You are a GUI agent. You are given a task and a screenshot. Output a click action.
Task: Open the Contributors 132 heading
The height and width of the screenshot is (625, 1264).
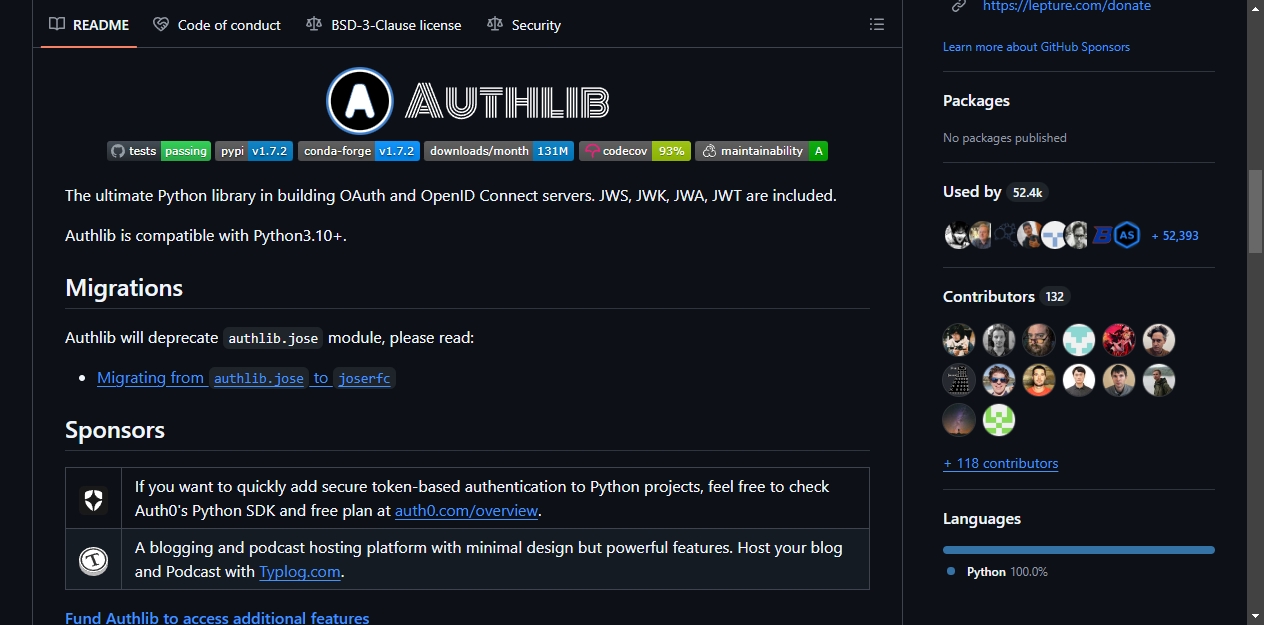1006,297
